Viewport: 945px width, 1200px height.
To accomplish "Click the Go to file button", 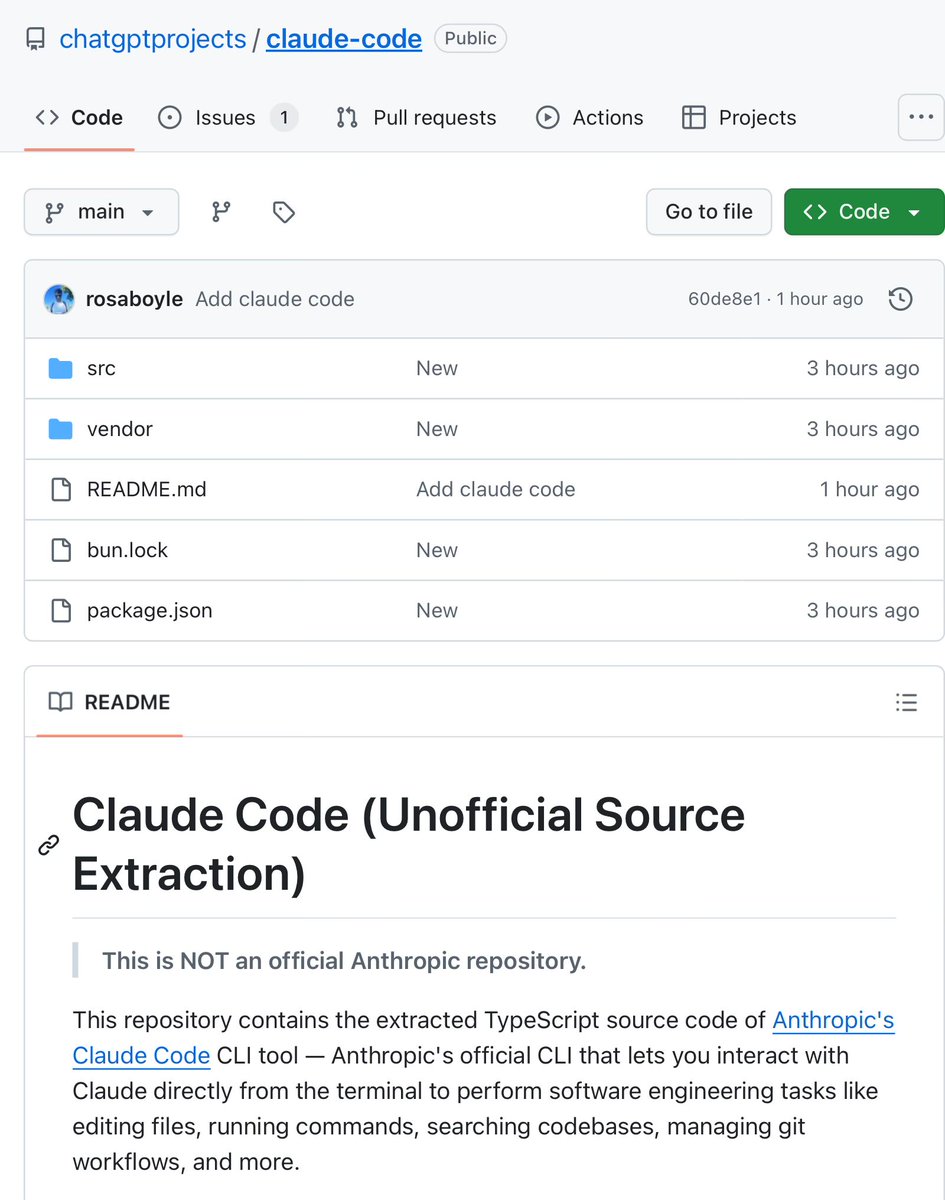I will [708, 212].
